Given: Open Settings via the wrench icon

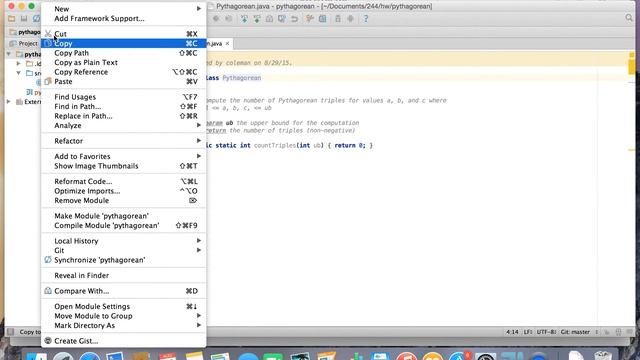Looking at the screenshot, I should 310,18.
